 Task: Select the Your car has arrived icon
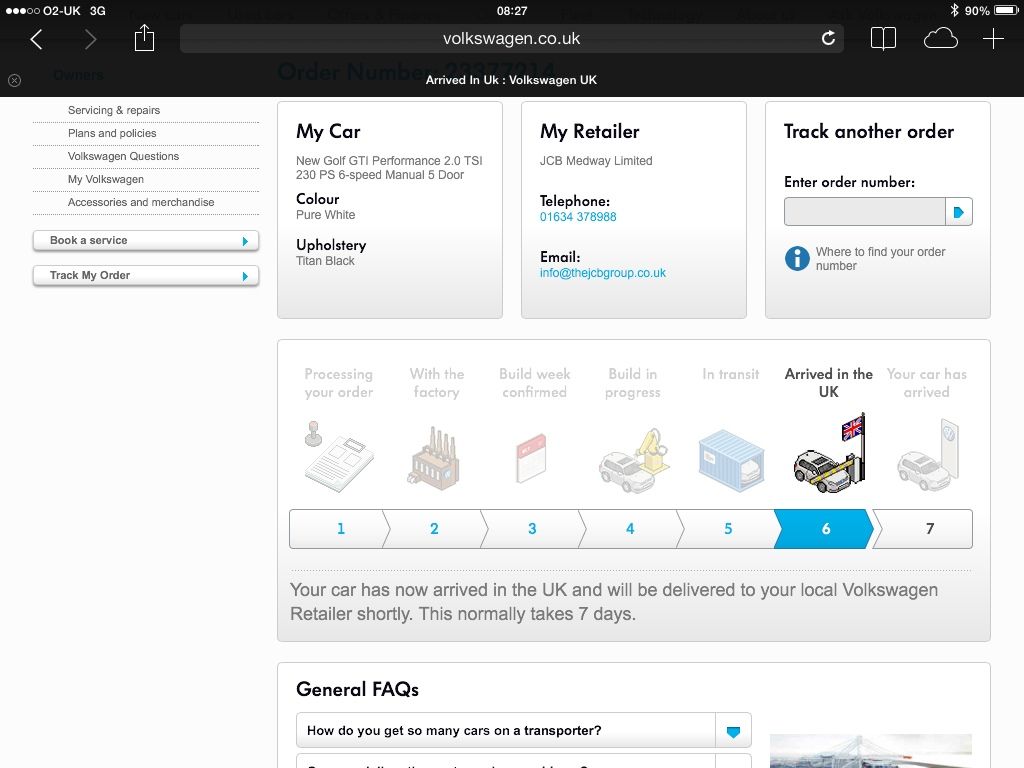927,455
